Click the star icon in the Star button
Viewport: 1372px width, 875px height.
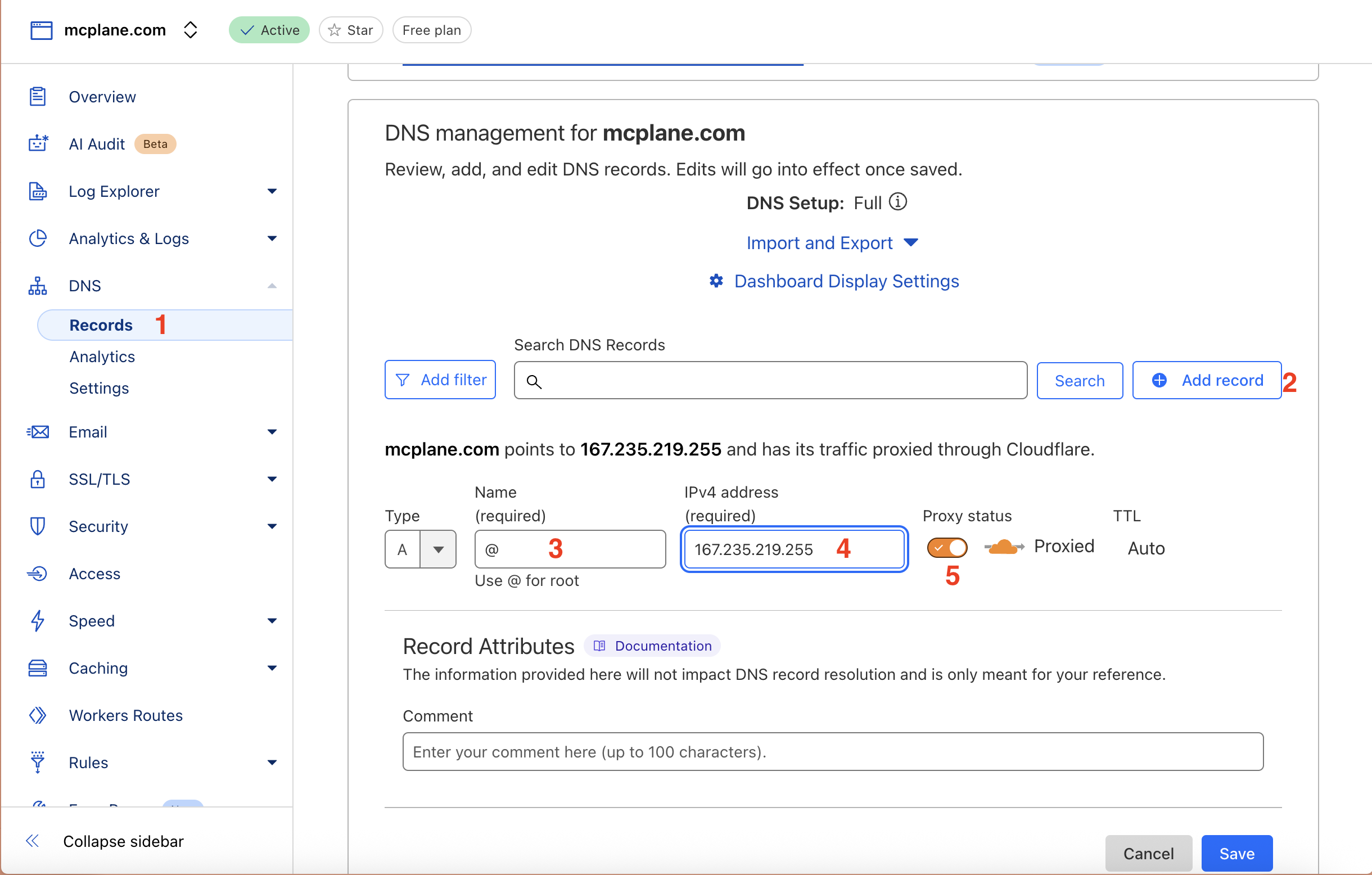pyautogui.click(x=335, y=30)
